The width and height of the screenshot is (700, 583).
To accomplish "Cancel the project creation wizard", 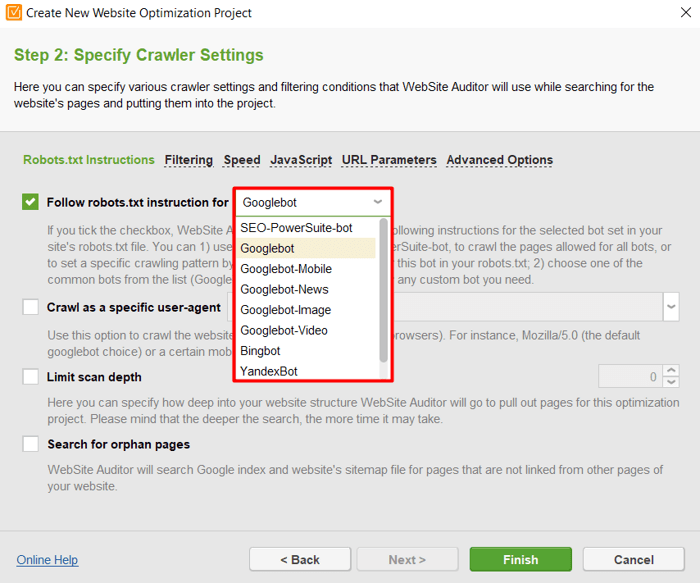I will click(x=633, y=559).
